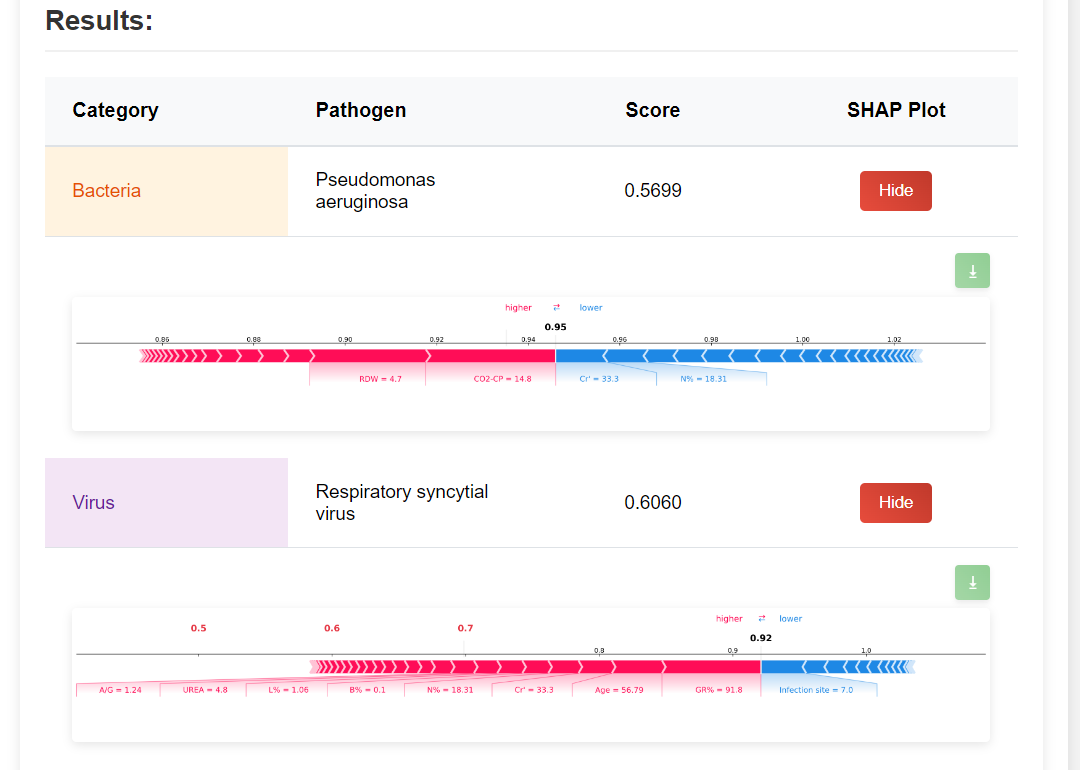
Task: Click the Respiratory syncytial virus name
Action: click(x=401, y=503)
